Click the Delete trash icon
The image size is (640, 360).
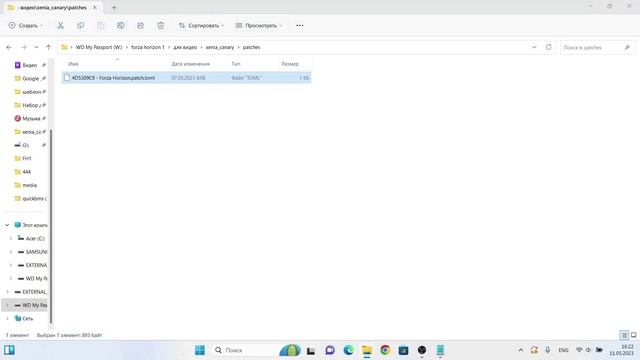[160, 25]
